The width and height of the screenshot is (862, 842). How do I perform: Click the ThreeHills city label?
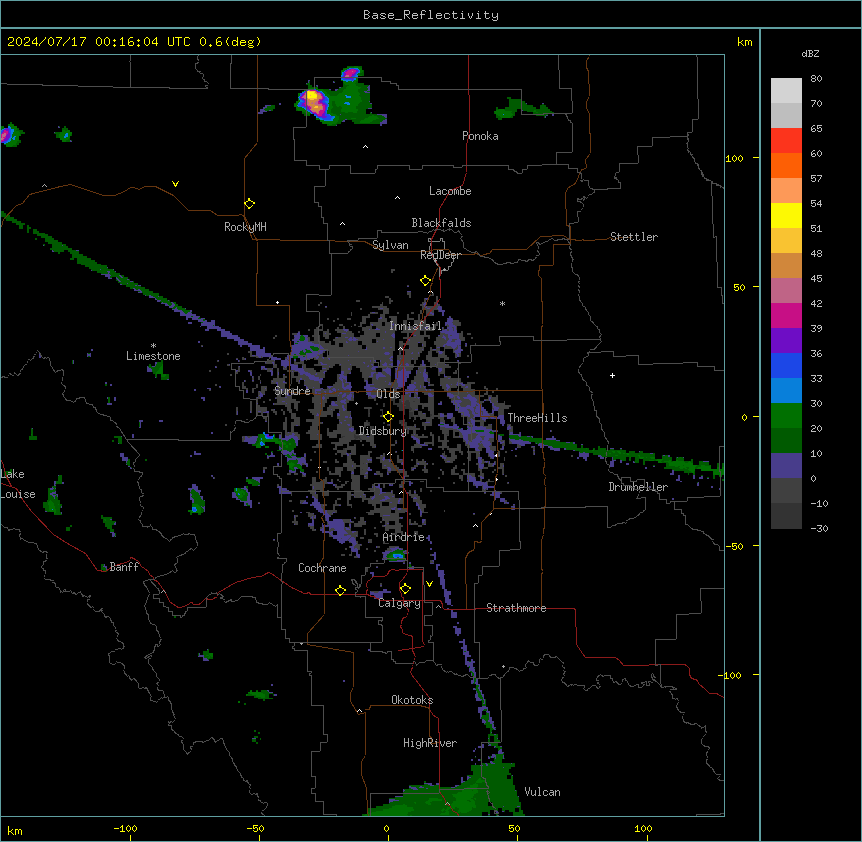tap(537, 418)
